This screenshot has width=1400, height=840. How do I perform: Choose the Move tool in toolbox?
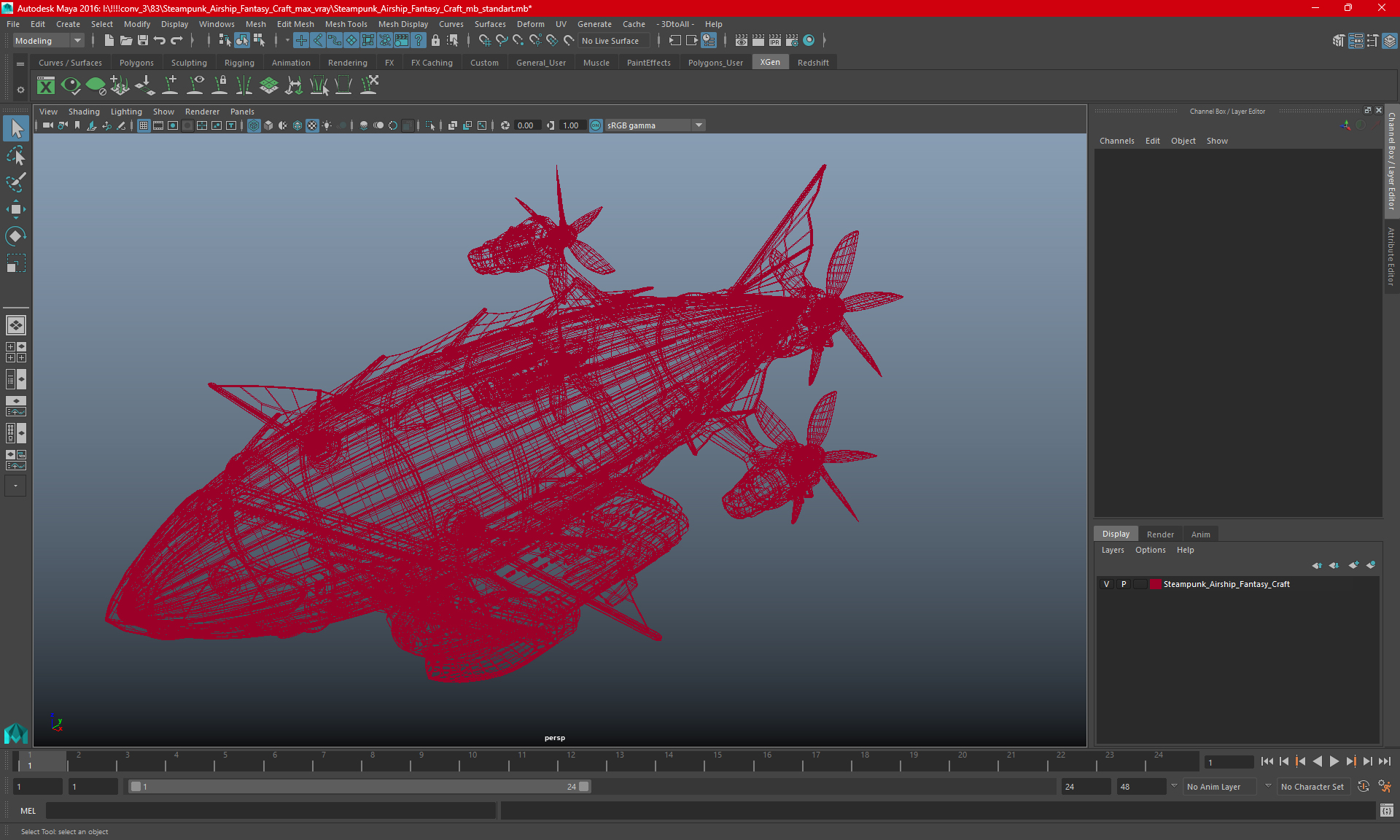pyautogui.click(x=16, y=209)
